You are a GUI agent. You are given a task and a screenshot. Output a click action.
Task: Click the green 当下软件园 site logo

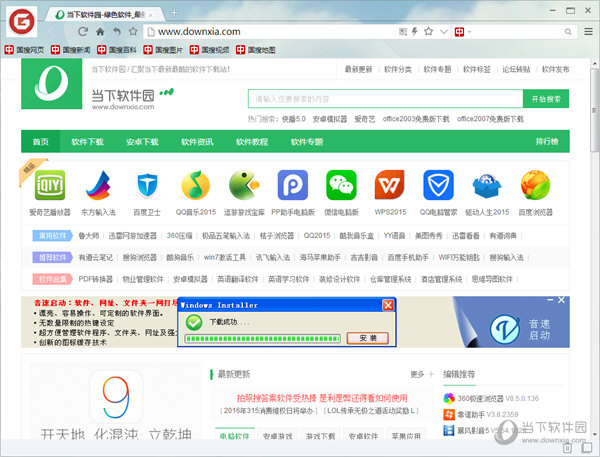(x=52, y=83)
